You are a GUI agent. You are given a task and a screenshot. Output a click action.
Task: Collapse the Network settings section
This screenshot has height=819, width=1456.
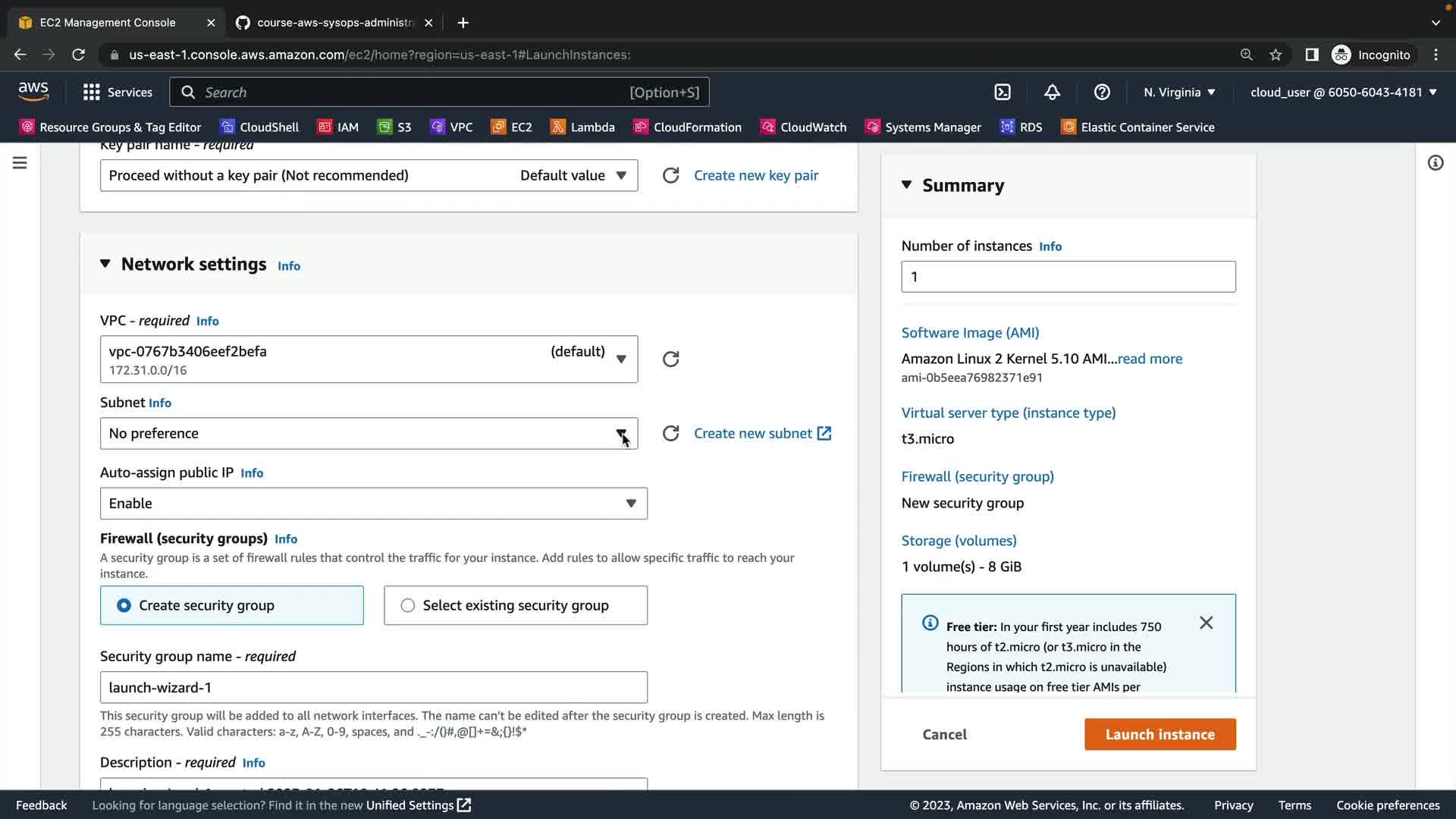click(105, 264)
